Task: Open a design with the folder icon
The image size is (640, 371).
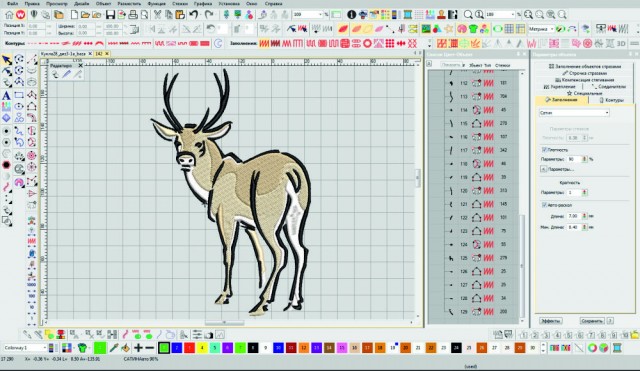Action: pyautogui.click(x=85, y=15)
